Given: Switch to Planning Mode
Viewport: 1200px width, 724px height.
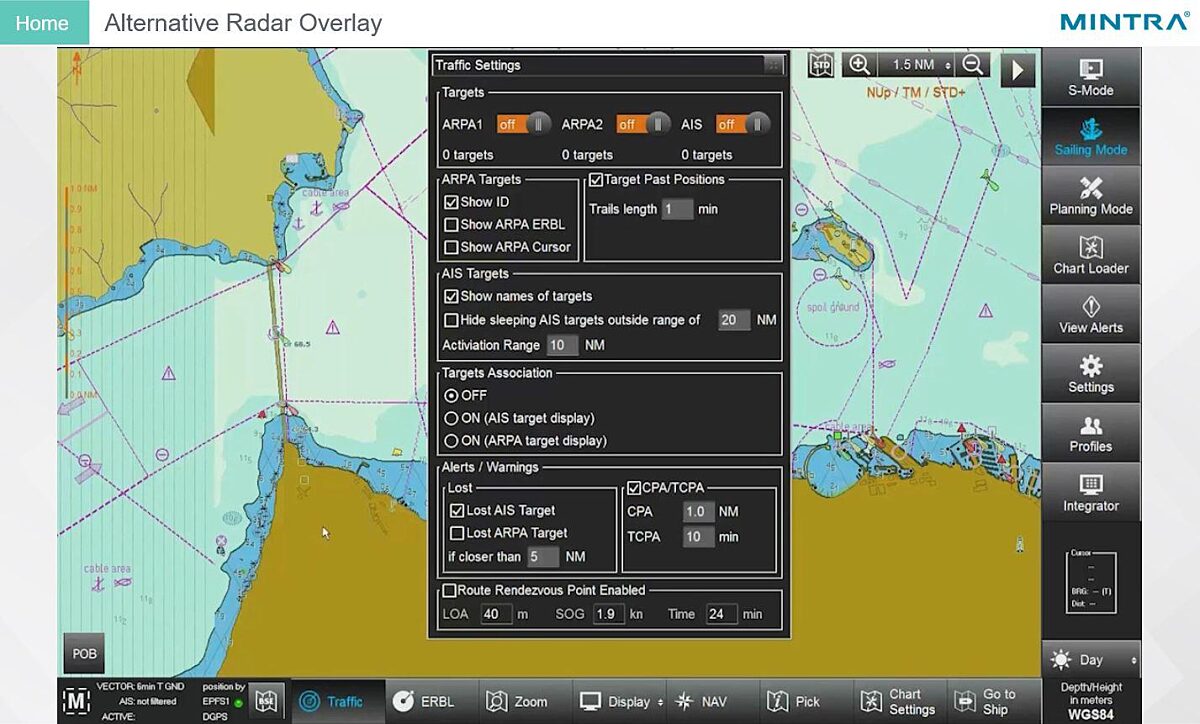Looking at the screenshot, I should (x=1090, y=195).
